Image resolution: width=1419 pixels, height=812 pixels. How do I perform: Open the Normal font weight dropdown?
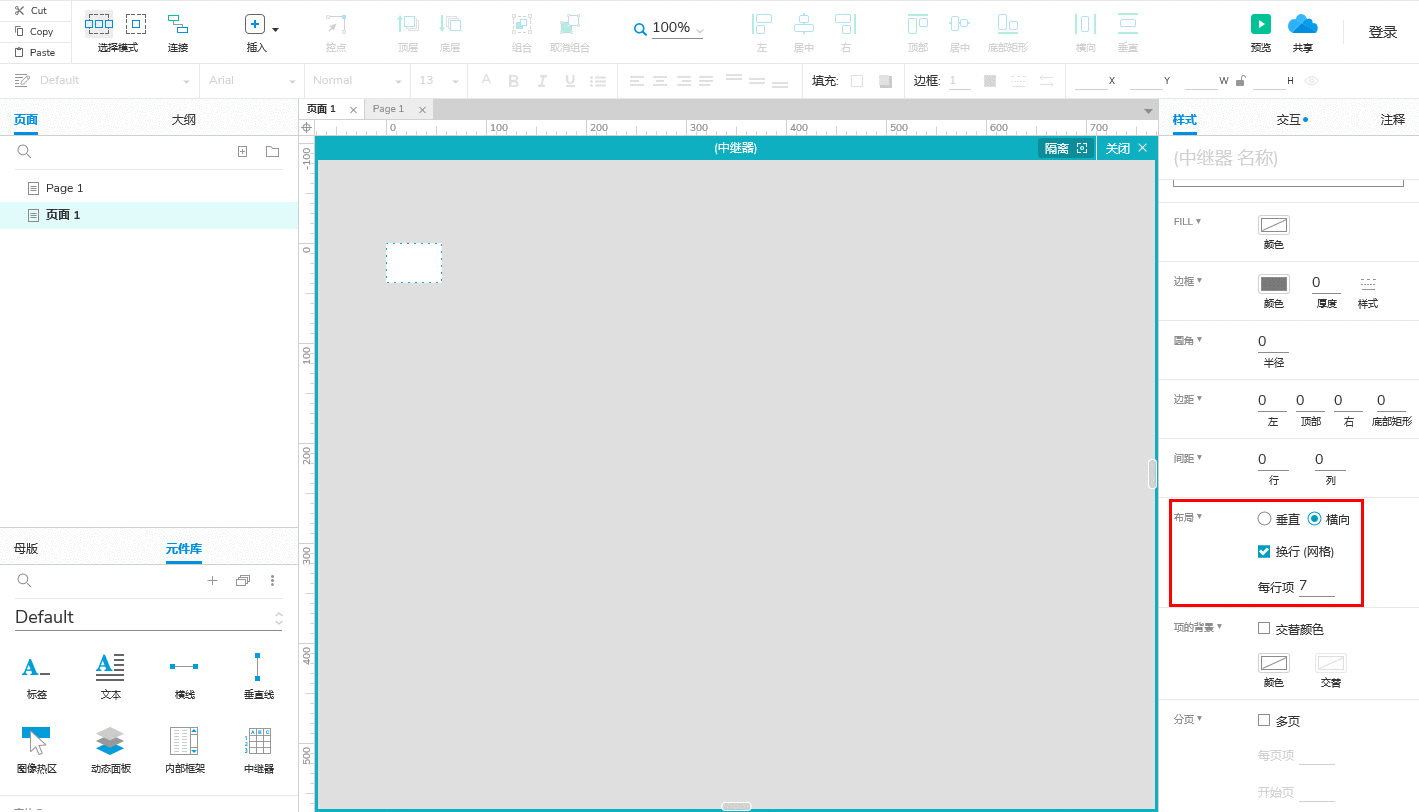click(x=357, y=81)
